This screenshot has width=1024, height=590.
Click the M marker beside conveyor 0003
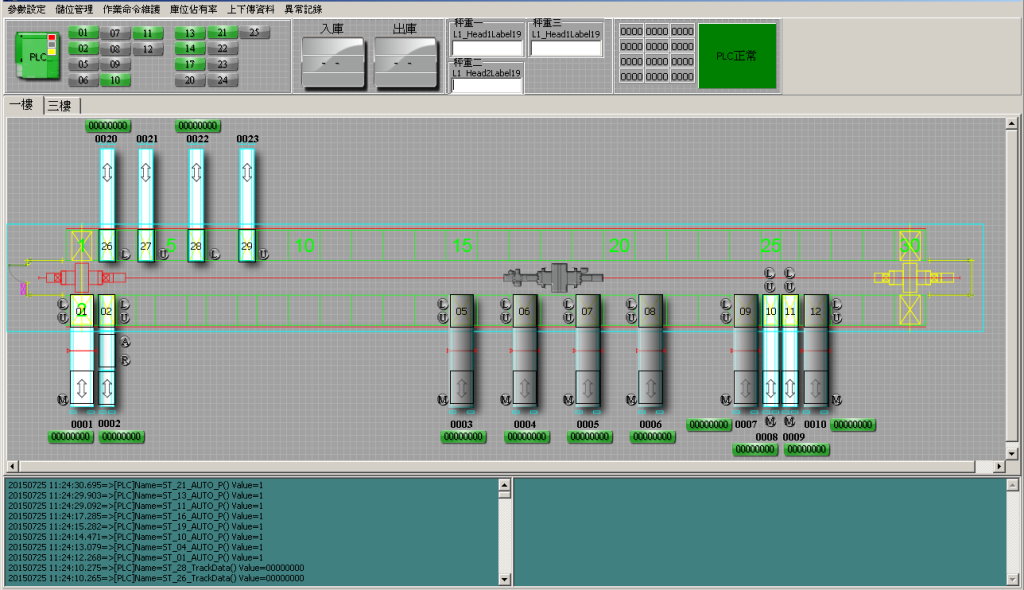[x=443, y=400]
